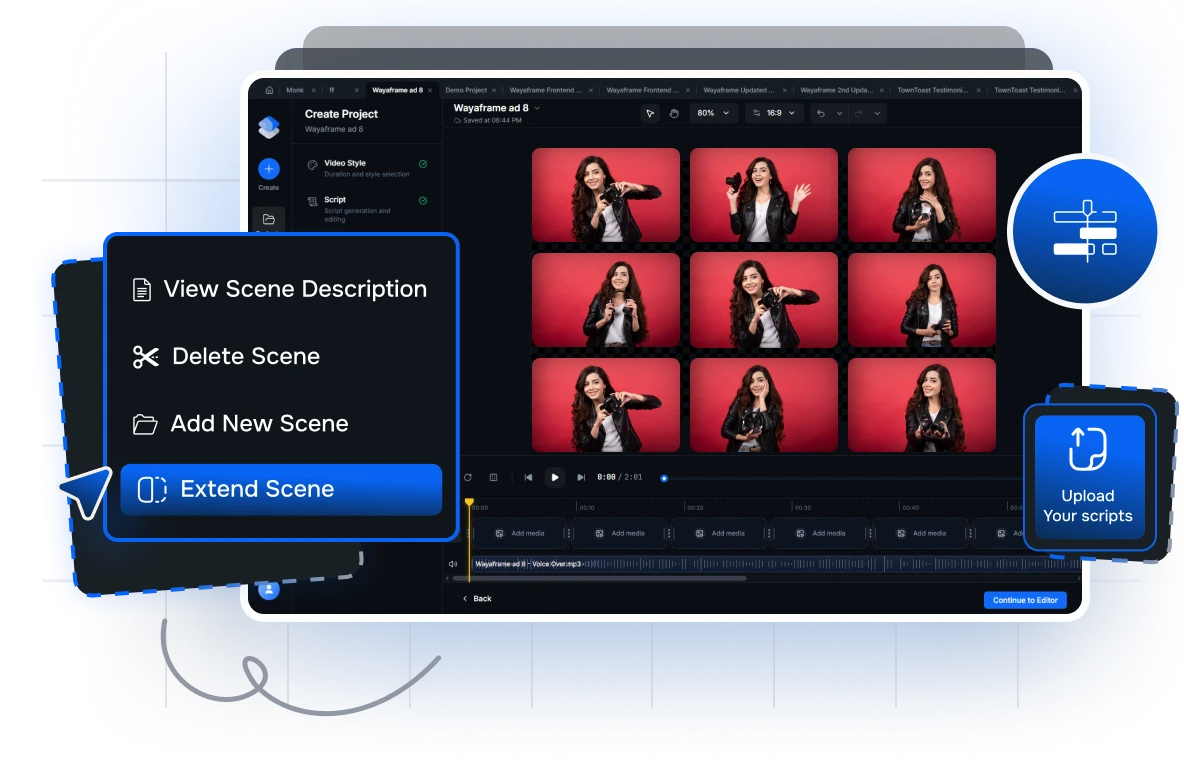The image size is (1184, 760).
Task: Click the blue Create plus button
Action: 268,169
